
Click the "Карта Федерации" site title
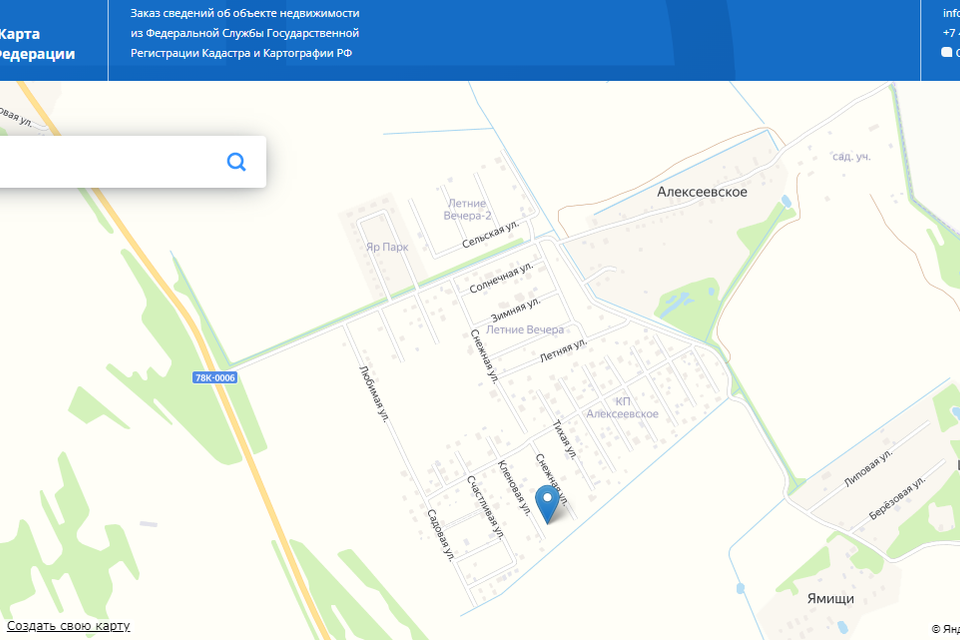tap(37, 43)
